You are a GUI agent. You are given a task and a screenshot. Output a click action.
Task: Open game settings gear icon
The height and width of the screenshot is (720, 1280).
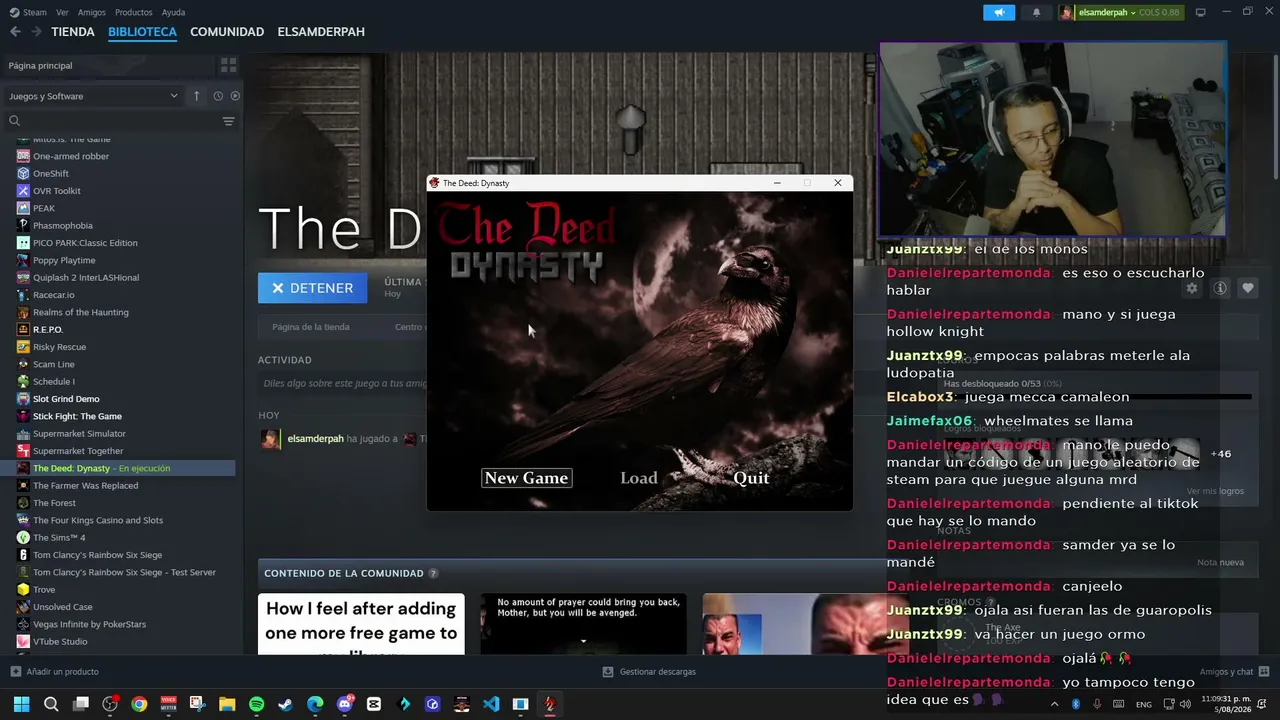click(x=1192, y=288)
